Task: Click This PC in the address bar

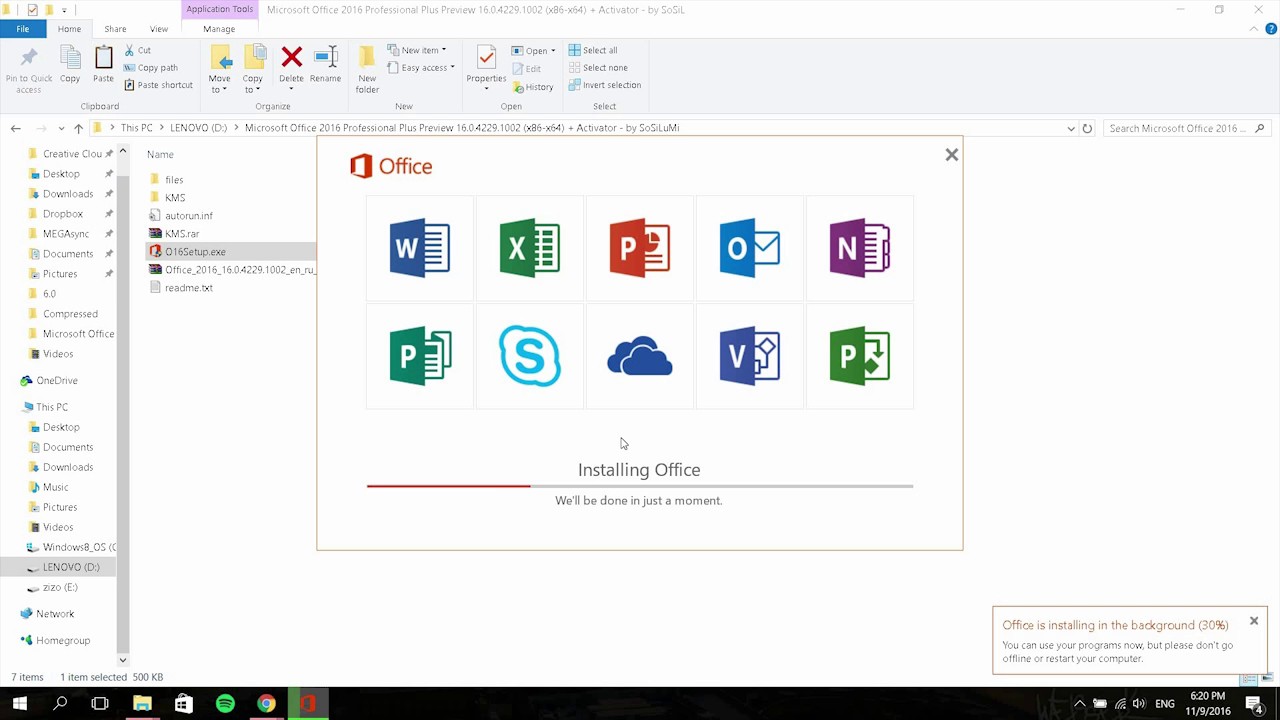Action: tap(136, 128)
